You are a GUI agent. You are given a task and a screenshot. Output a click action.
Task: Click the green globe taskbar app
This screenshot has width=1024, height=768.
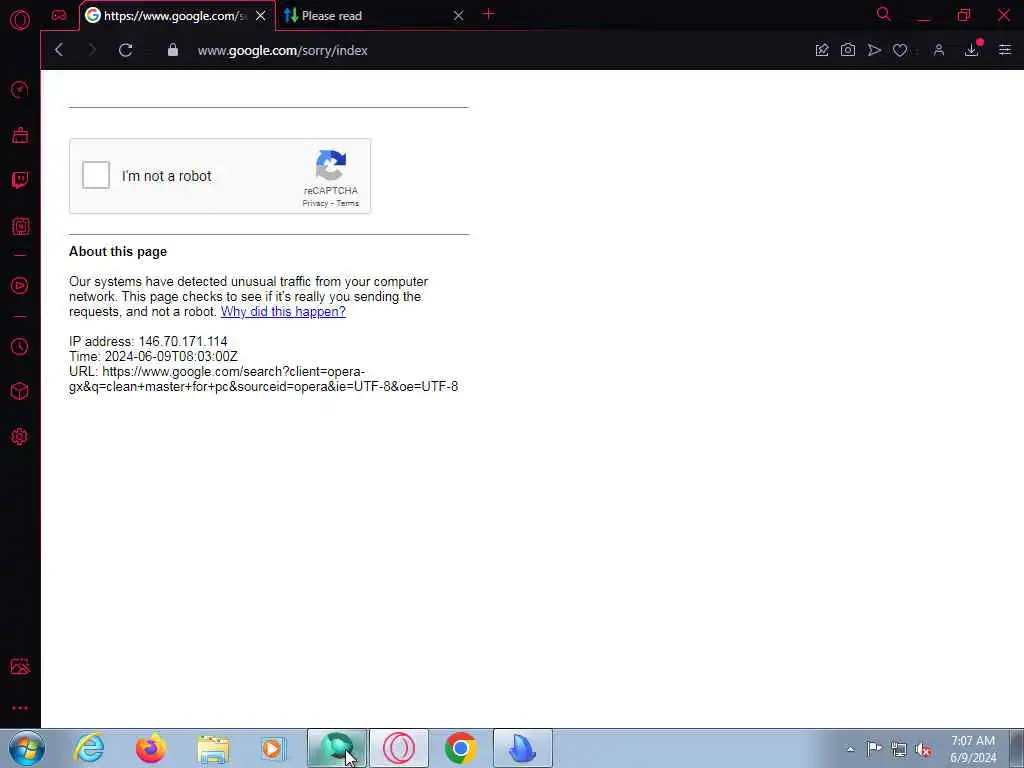[x=338, y=748]
